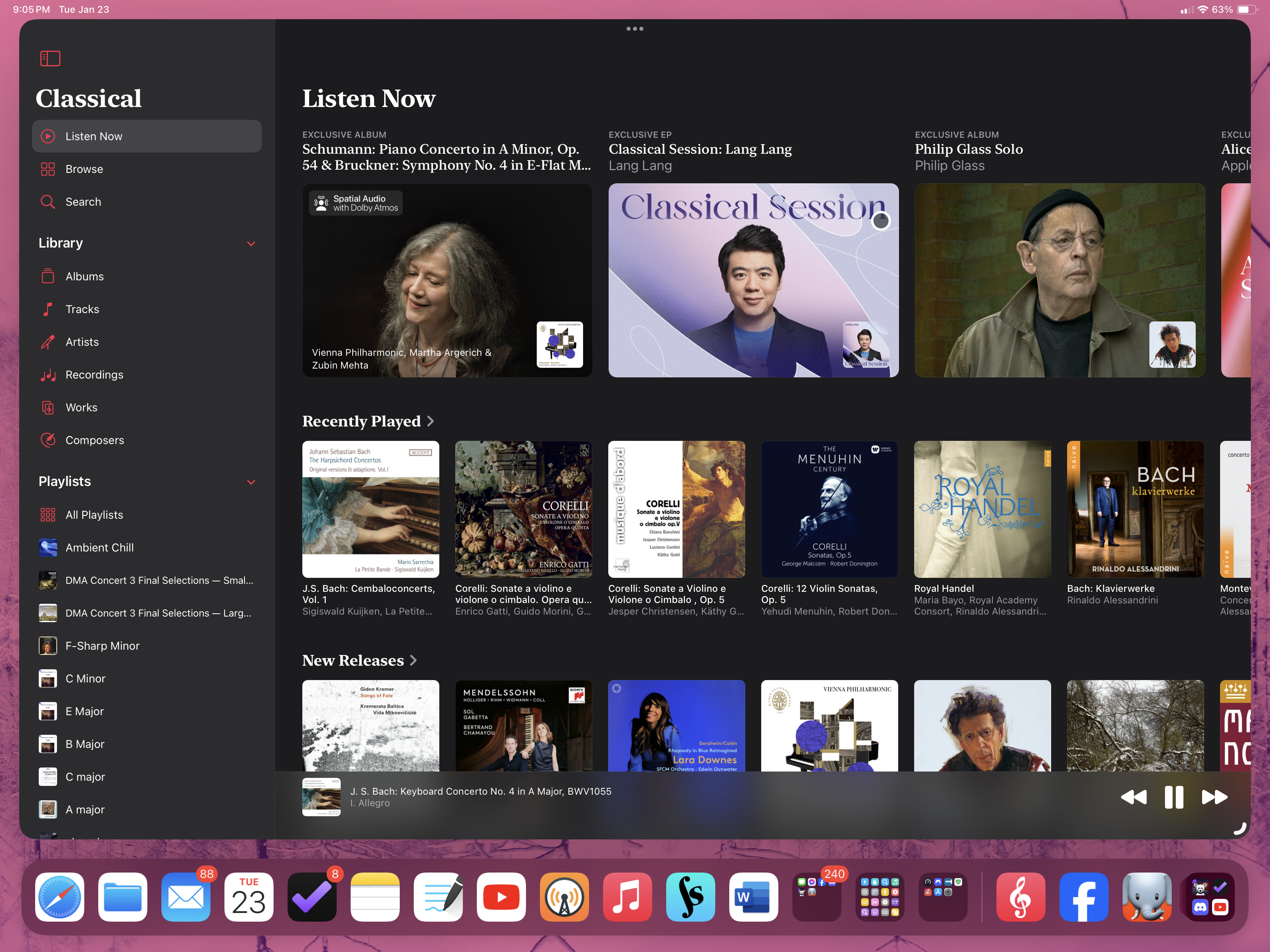Viewport: 1270px width, 952px height.
Task: Toggle the sidebar panel icon
Action: coord(50,58)
